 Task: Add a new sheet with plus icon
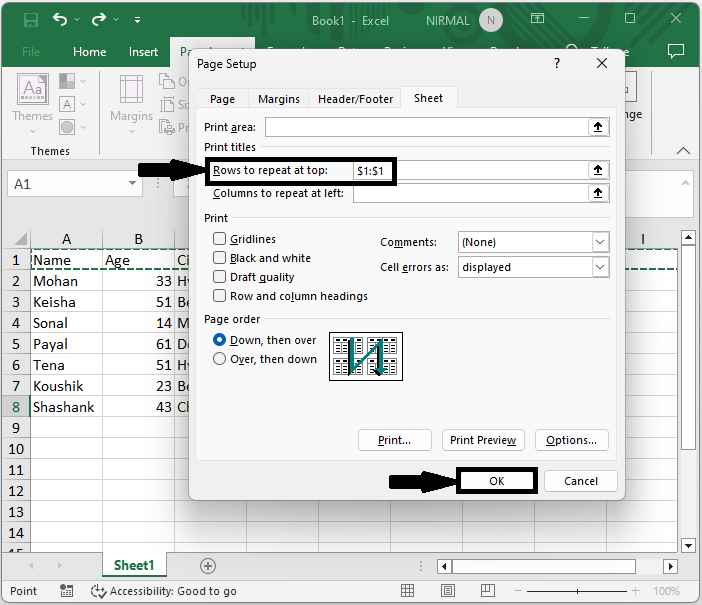(x=207, y=566)
